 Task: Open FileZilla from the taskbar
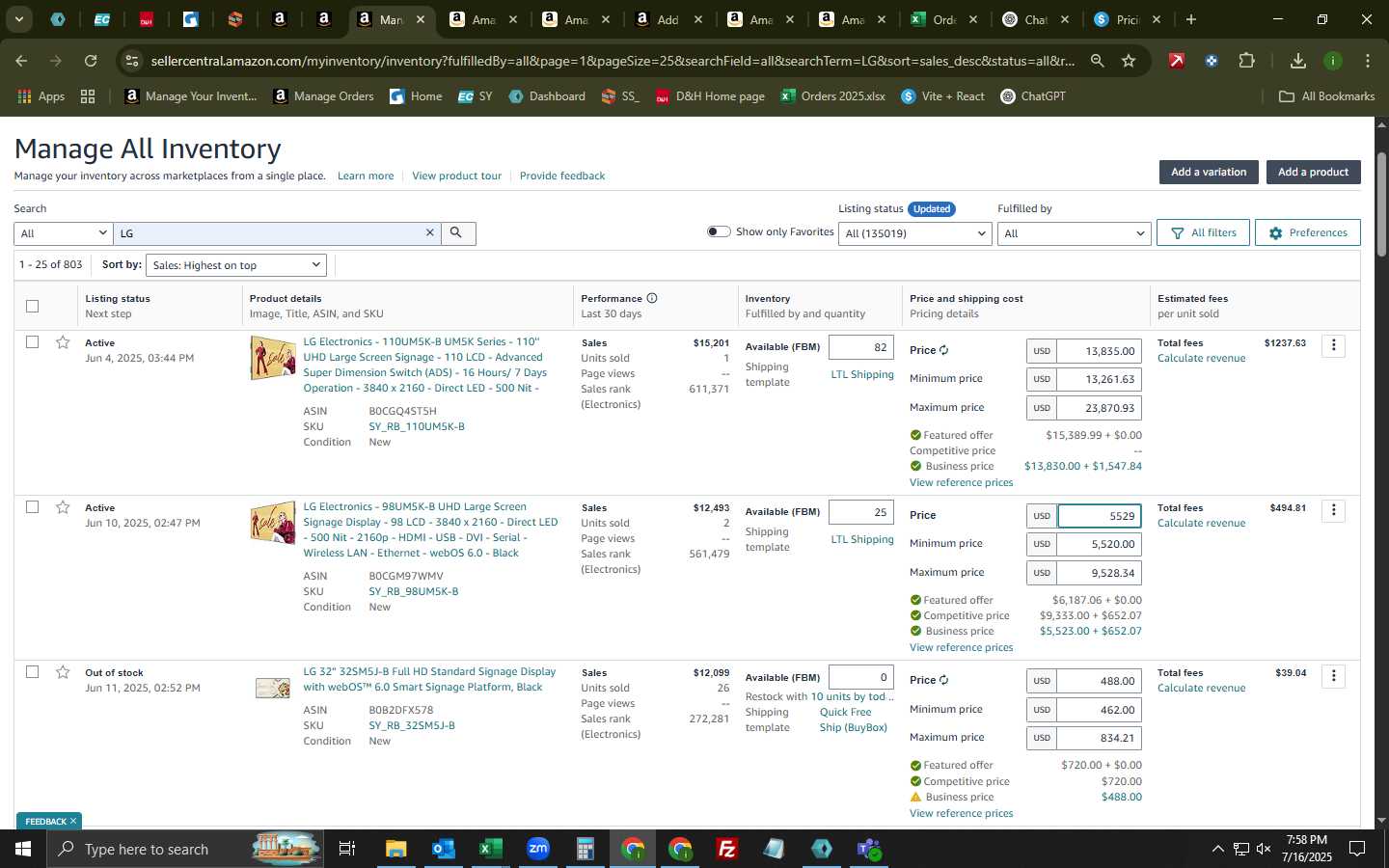point(727,849)
